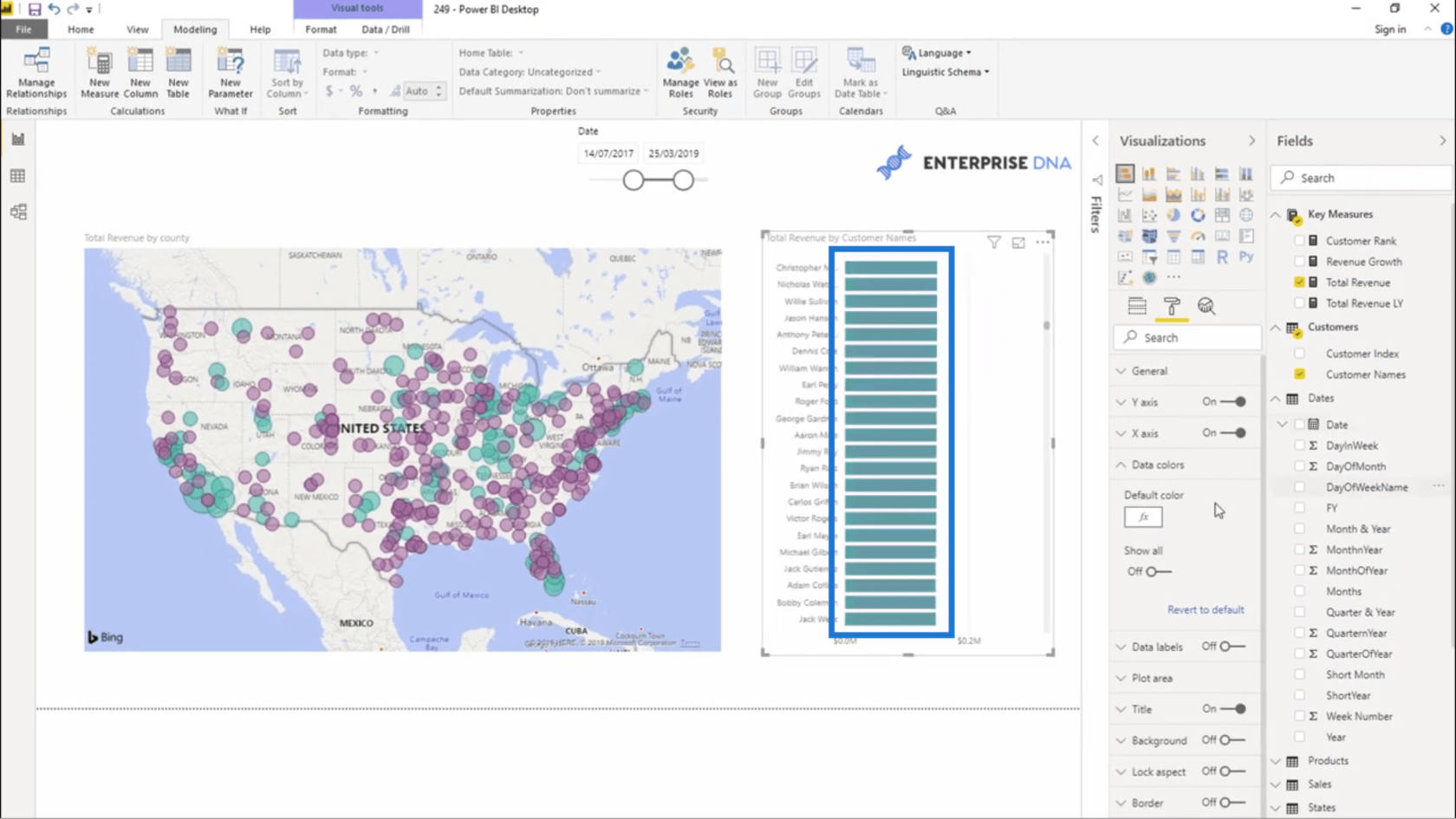Screen dimensions: 1456x819
Task: Select the R script visual icon
Action: pyautogui.click(x=1222, y=257)
